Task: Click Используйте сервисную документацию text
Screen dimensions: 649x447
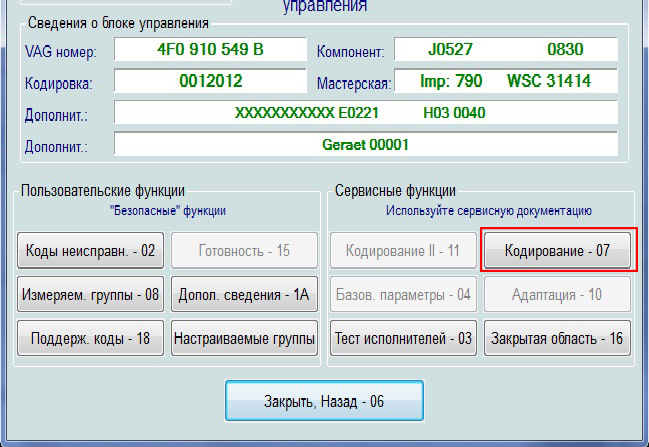Action: (x=489, y=211)
